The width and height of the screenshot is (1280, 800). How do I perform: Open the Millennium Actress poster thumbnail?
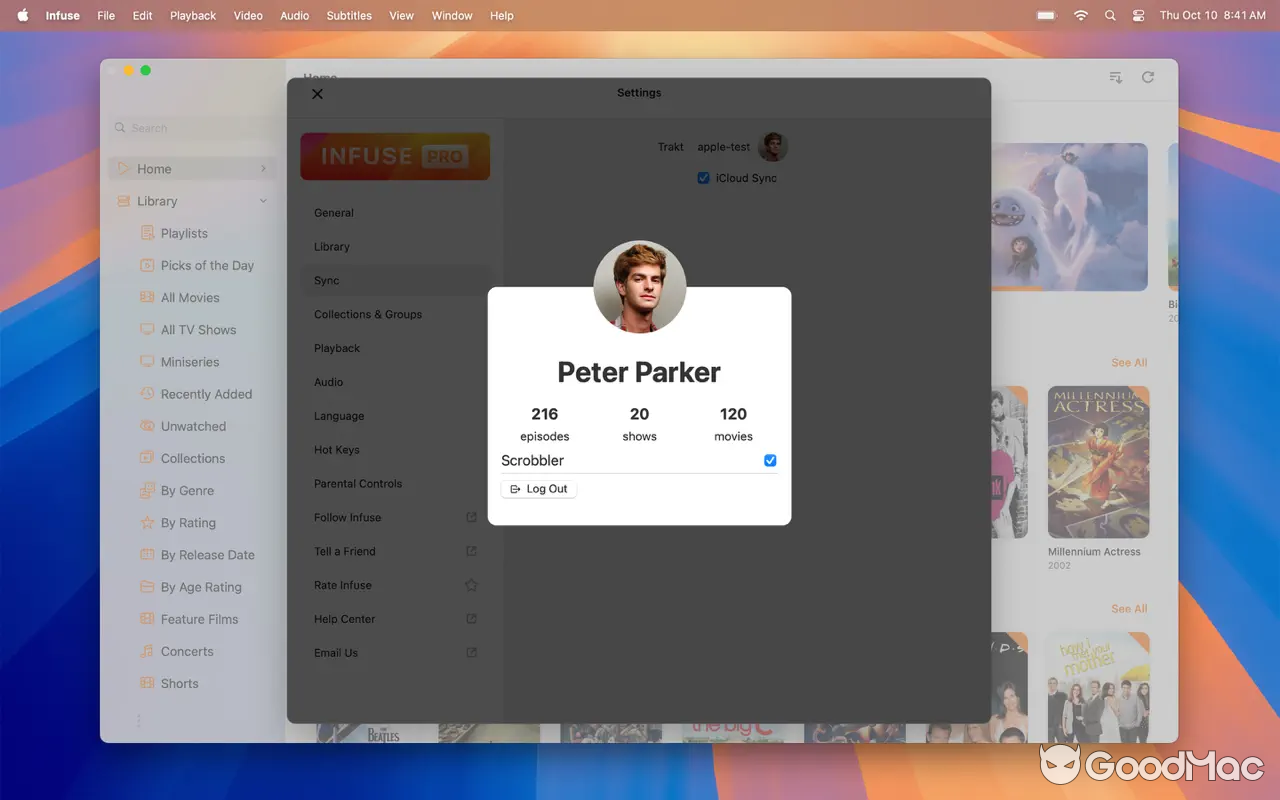[x=1098, y=462]
